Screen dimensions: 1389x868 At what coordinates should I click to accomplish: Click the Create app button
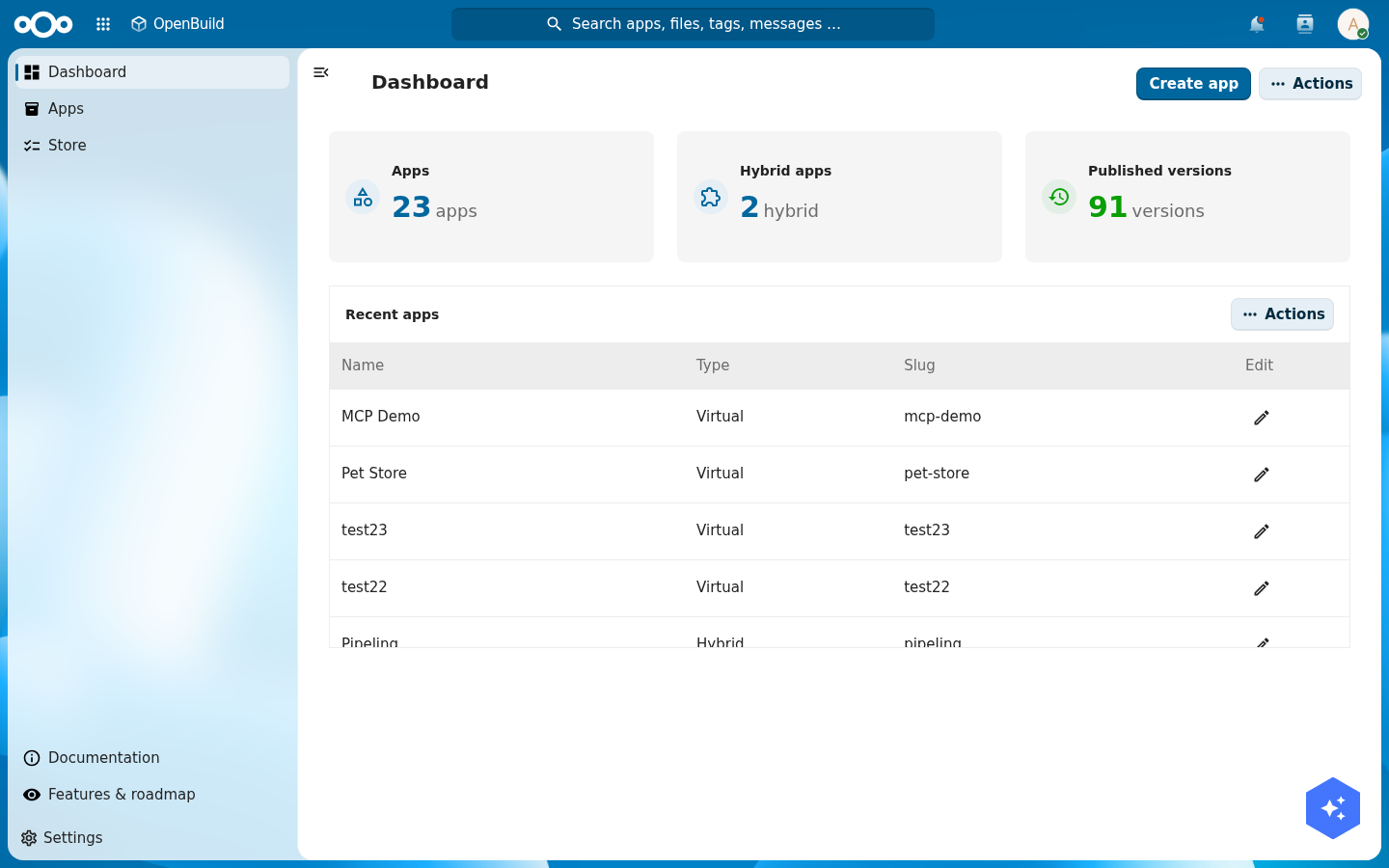pyautogui.click(x=1193, y=84)
